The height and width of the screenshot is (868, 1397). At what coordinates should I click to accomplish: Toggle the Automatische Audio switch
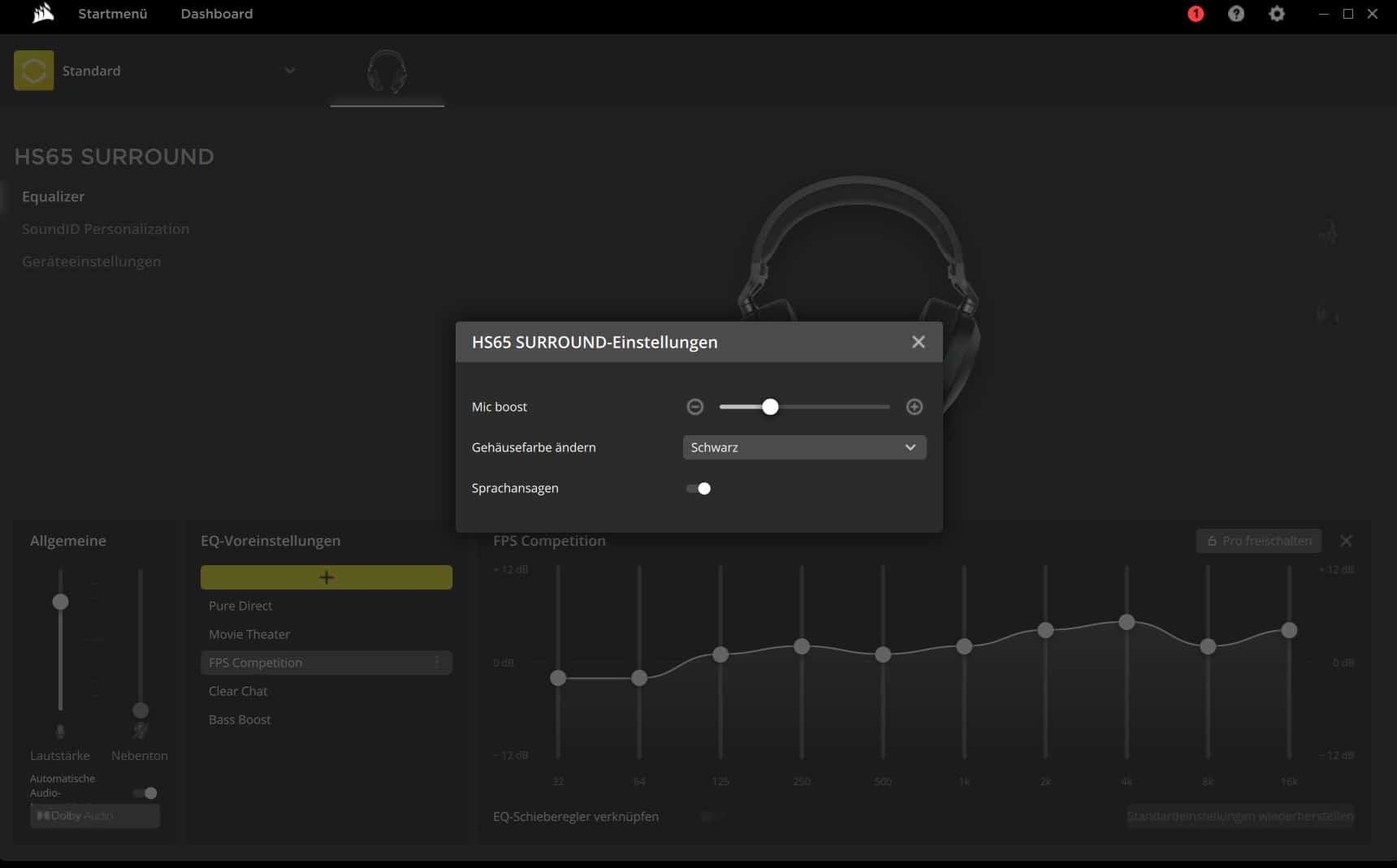coord(145,792)
